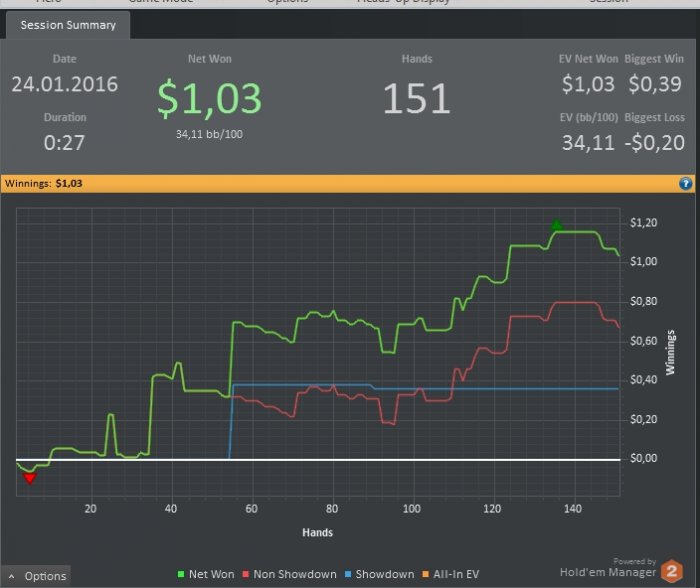Click the duration value 0:27
The image size is (700, 588).
pyautogui.click(x=64, y=143)
